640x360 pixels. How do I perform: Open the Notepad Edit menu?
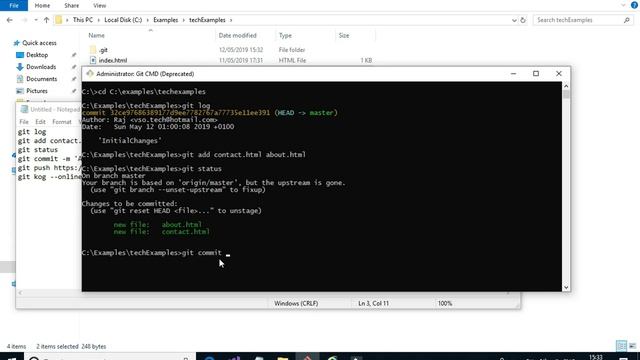(40, 122)
